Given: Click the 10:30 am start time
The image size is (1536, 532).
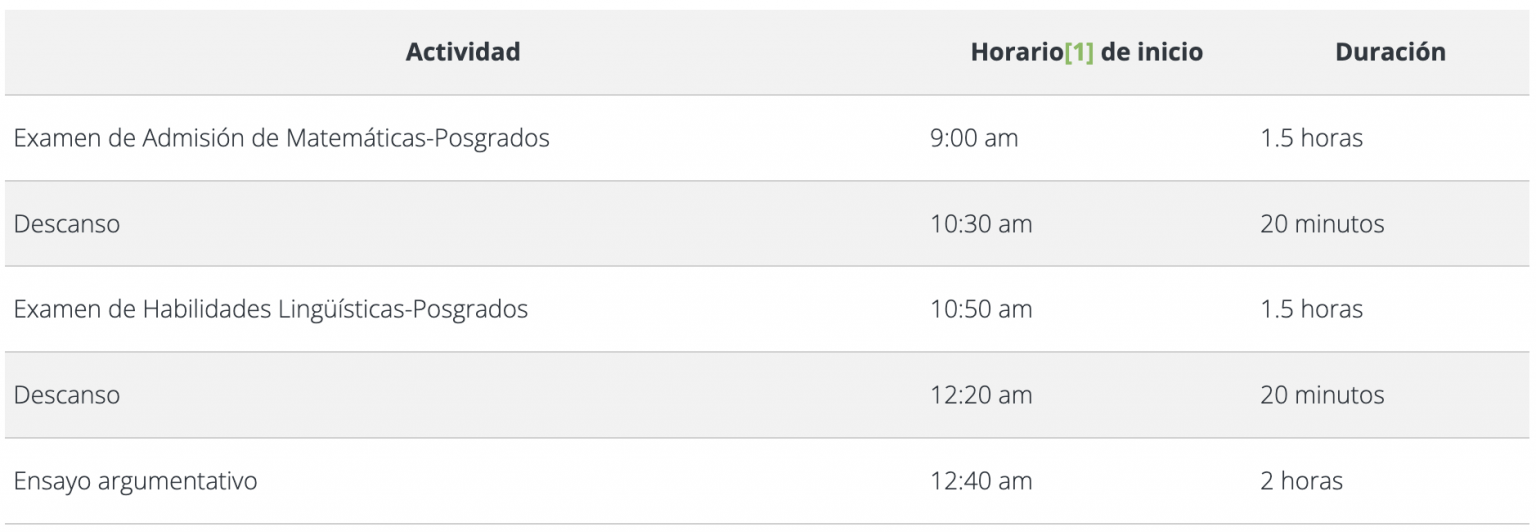Looking at the screenshot, I should tap(980, 224).
